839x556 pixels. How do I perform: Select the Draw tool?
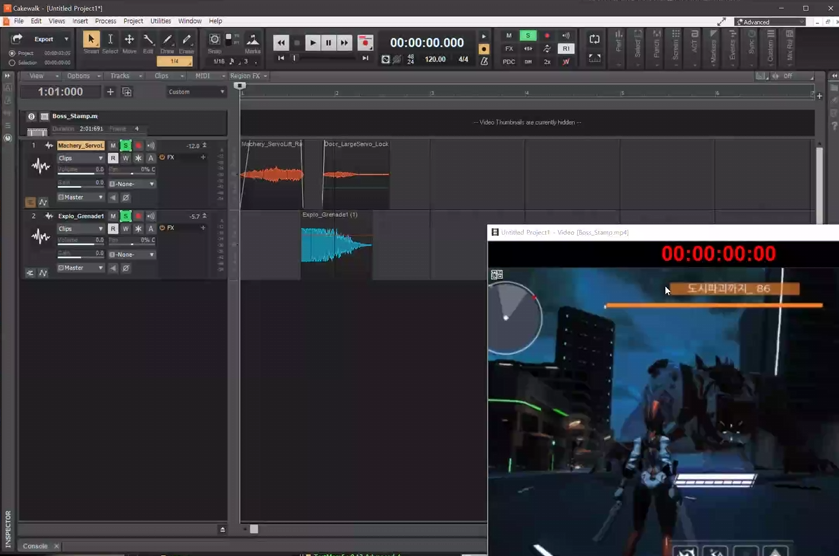167,40
